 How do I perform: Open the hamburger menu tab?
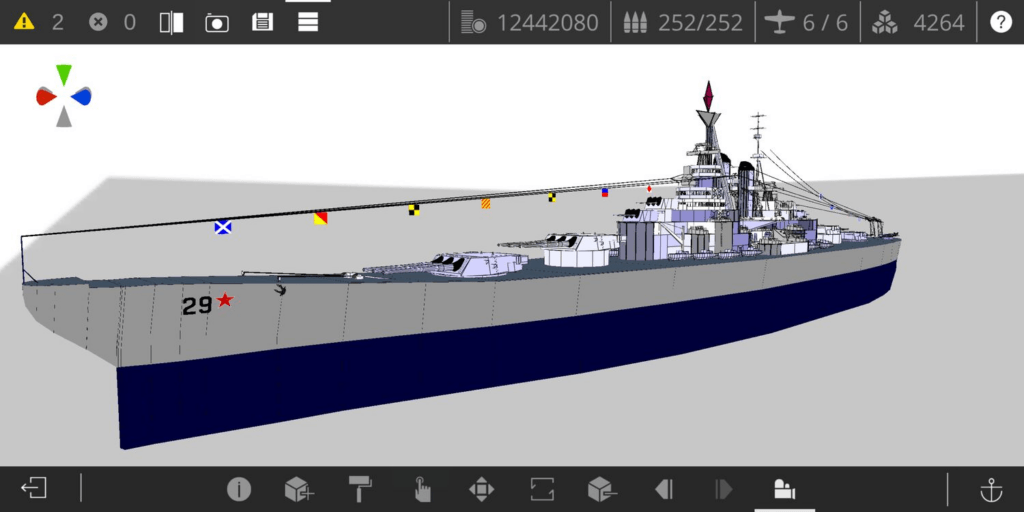click(308, 22)
